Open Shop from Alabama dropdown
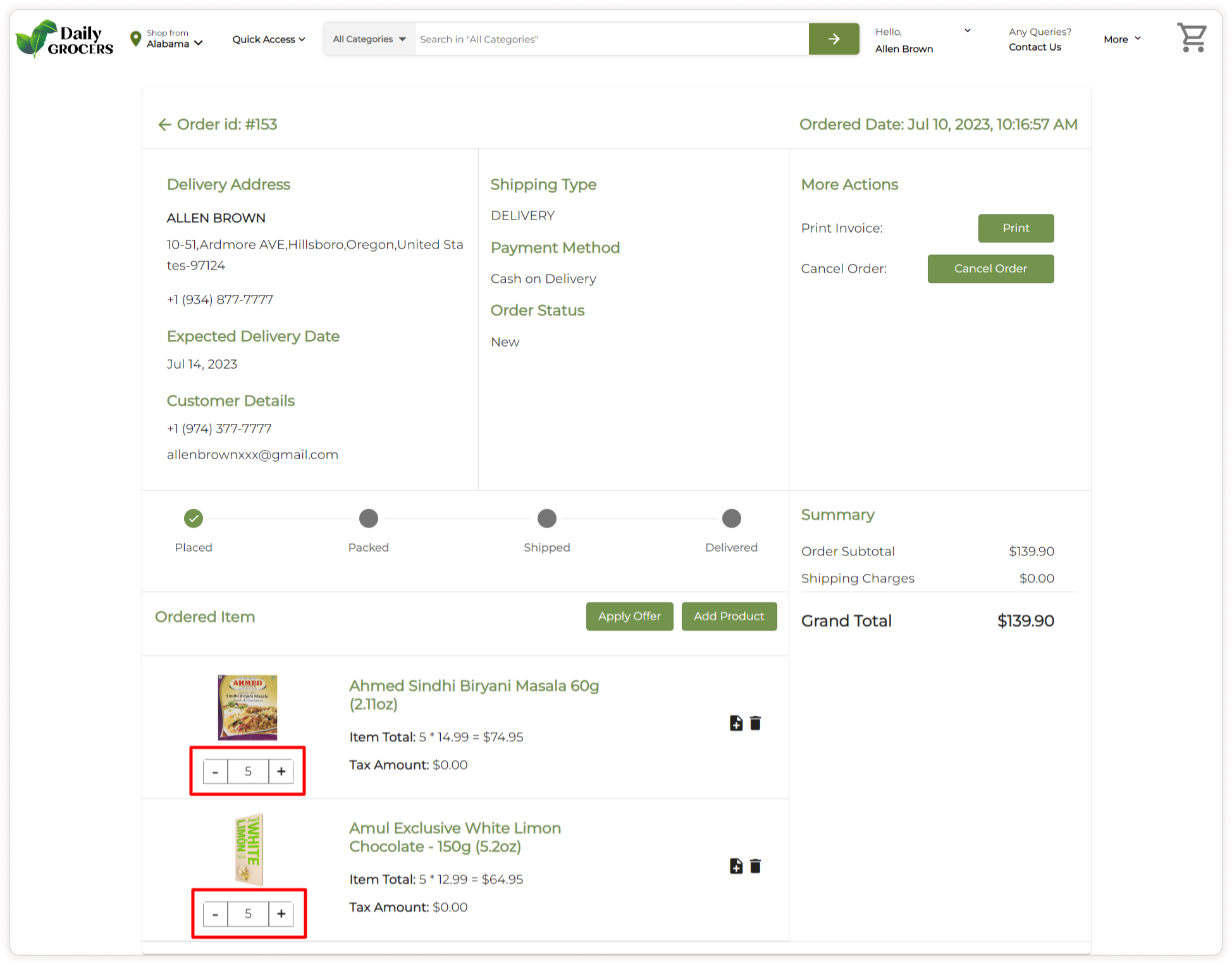The image size is (1232, 966). tap(175, 39)
